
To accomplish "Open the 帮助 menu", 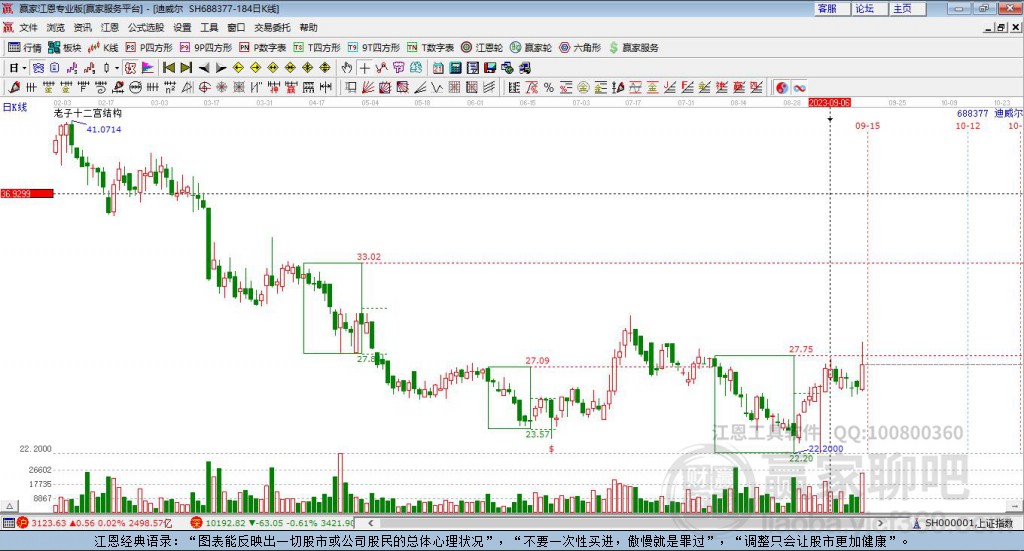I will [x=308, y=27].
